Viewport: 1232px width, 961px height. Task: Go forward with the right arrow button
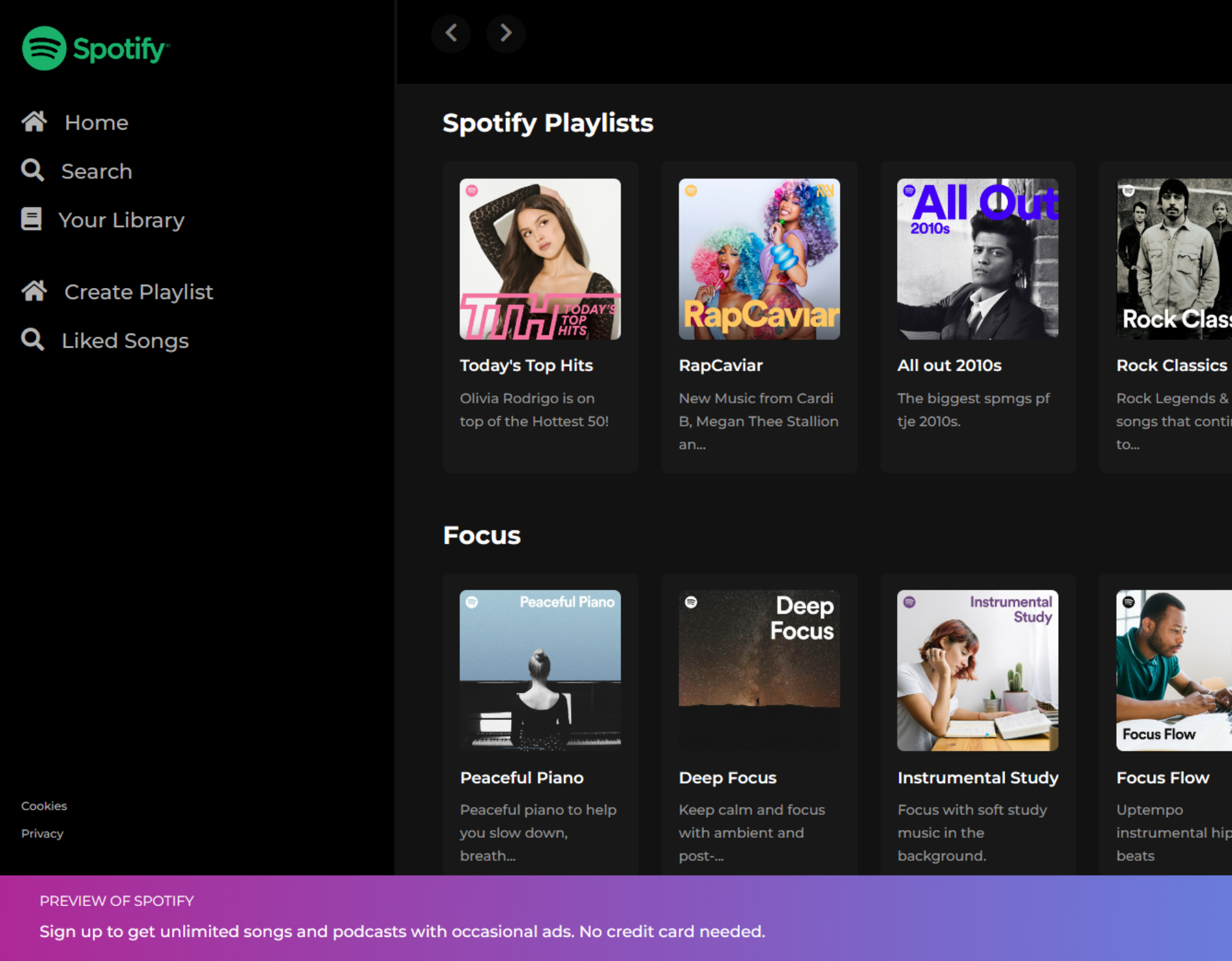[506, 33]
